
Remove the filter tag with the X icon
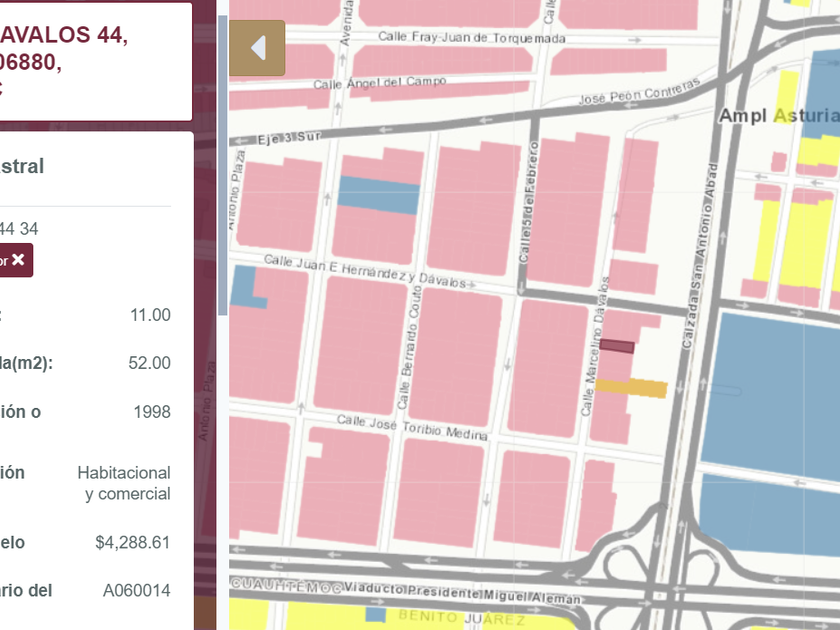pos(16,260)
